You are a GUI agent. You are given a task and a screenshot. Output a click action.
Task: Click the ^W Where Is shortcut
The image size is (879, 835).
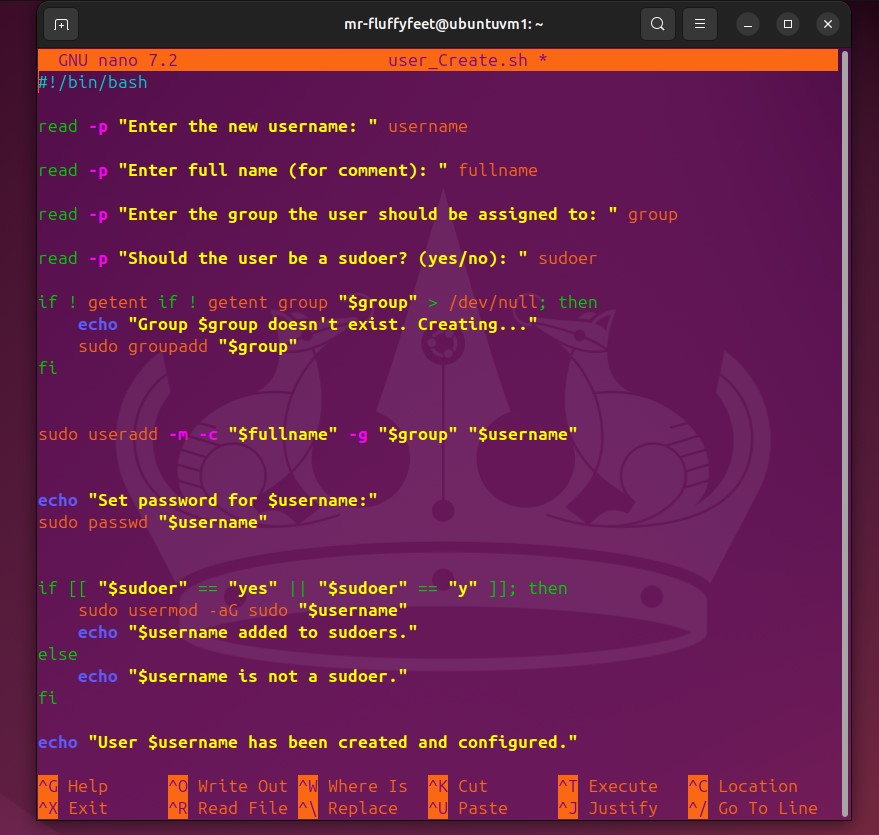353,786
